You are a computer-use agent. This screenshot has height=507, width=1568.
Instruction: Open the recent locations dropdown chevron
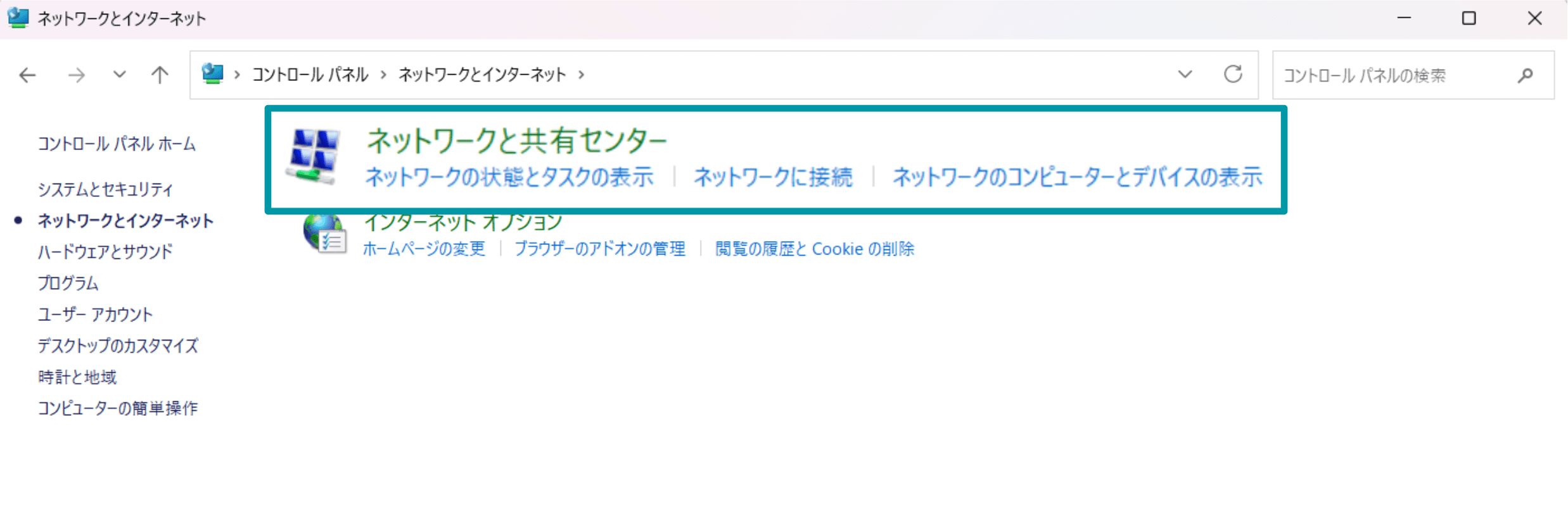coord(119,75)
